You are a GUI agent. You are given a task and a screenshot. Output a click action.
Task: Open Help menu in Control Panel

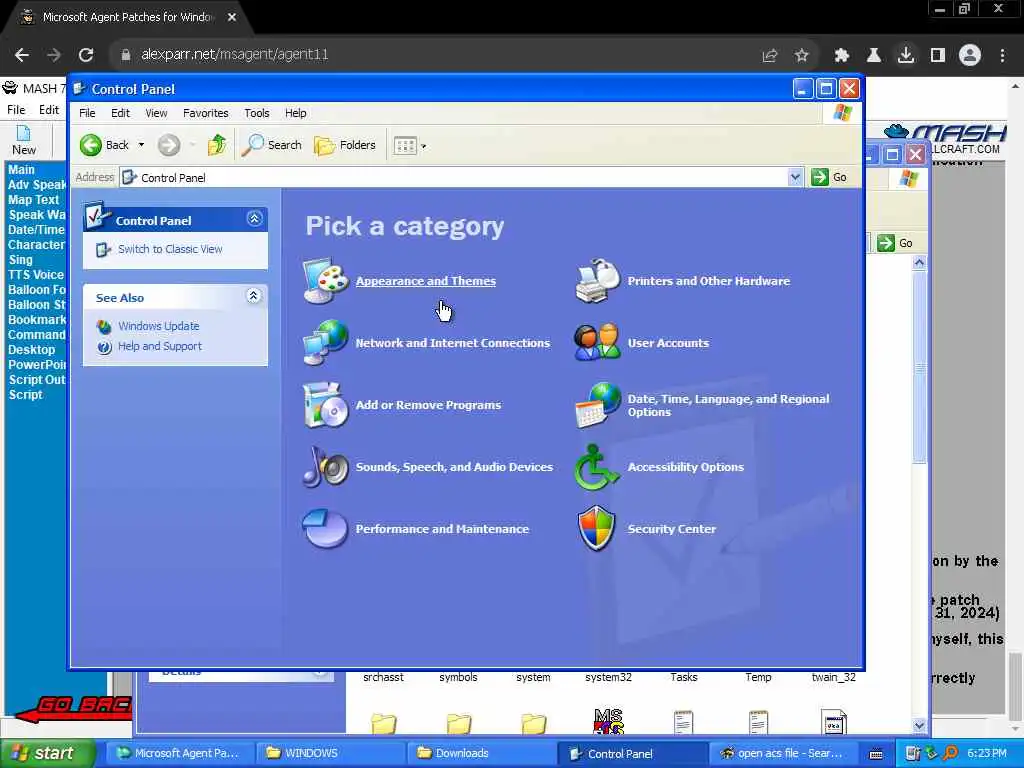tap(295, 113)
